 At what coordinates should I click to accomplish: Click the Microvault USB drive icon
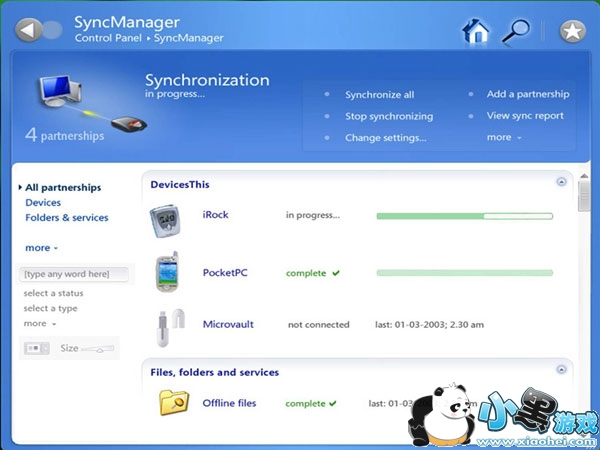(167, 325)
